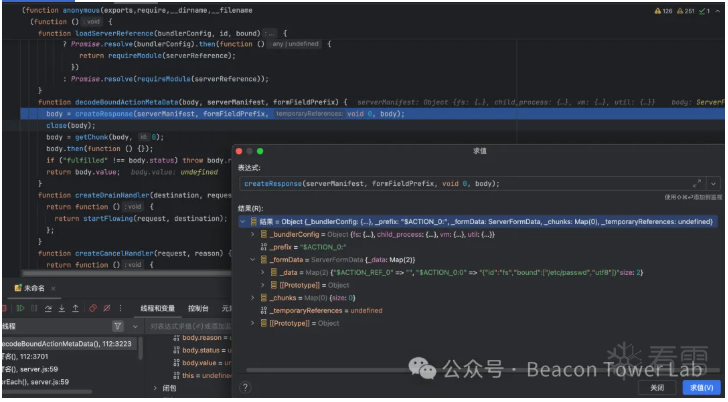This screenshot has height=402, width=728.
Task: Click the return body.value; code line
Action: [x=83, y=172]
